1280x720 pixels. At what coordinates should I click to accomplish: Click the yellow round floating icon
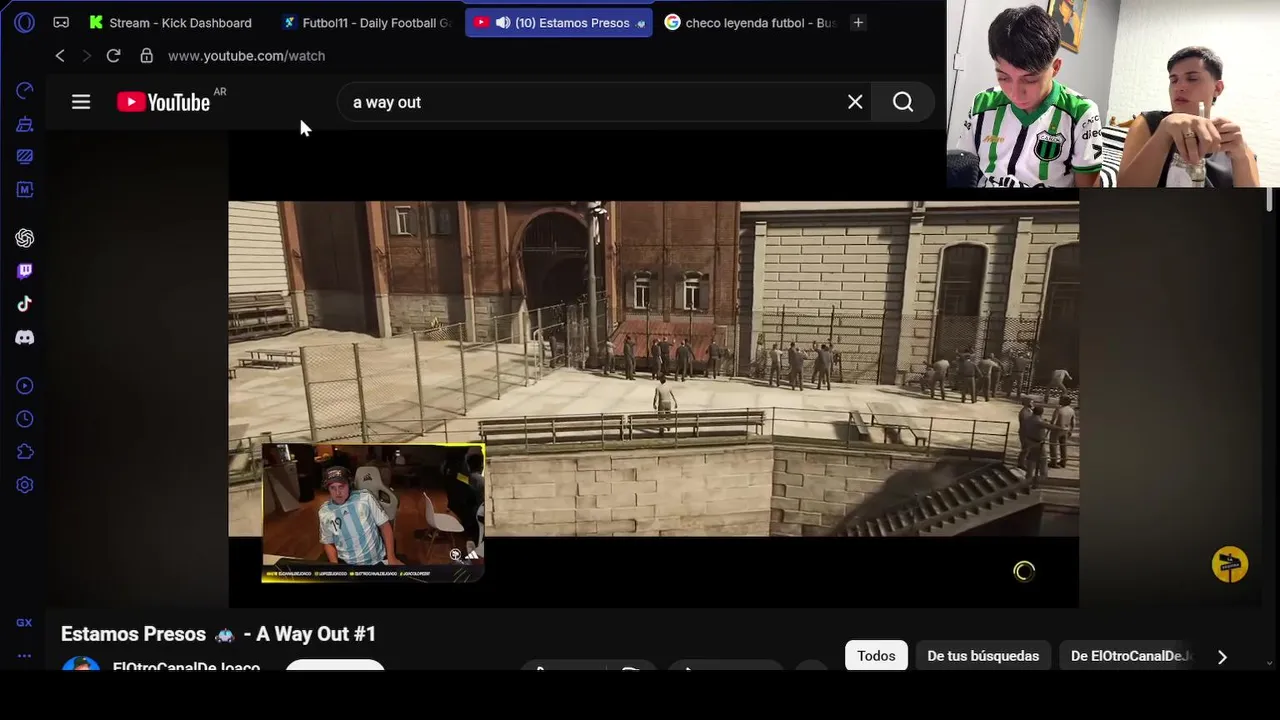1230,564
